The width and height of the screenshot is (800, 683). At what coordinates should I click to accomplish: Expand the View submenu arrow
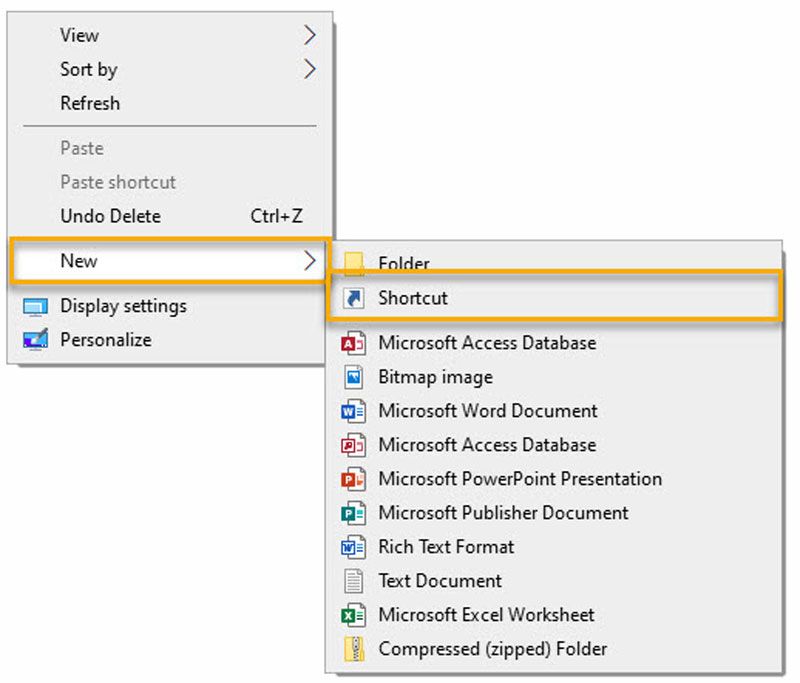[309, 35]
